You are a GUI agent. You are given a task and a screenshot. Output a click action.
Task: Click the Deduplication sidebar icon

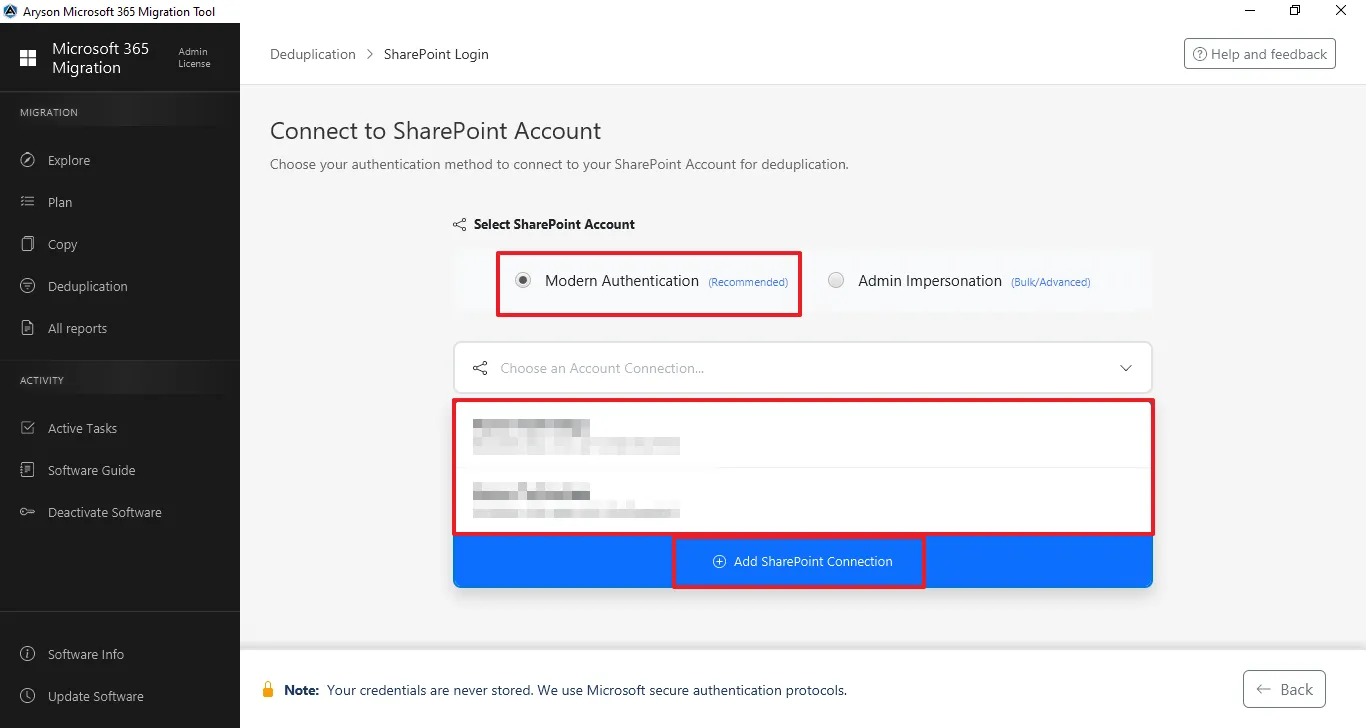coord(28,286)
